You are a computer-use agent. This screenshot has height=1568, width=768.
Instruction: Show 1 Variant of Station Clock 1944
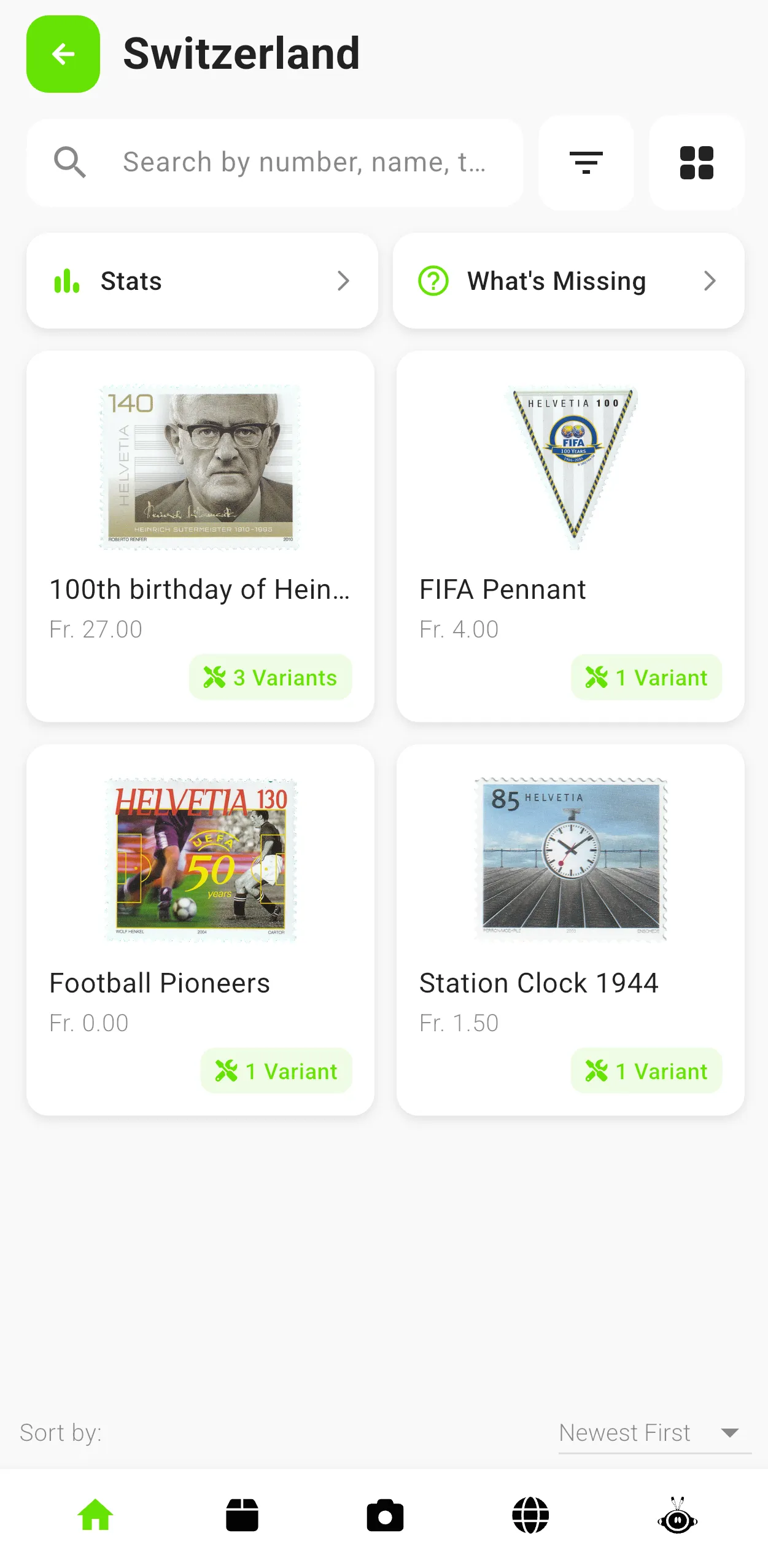coord(646,1071)
